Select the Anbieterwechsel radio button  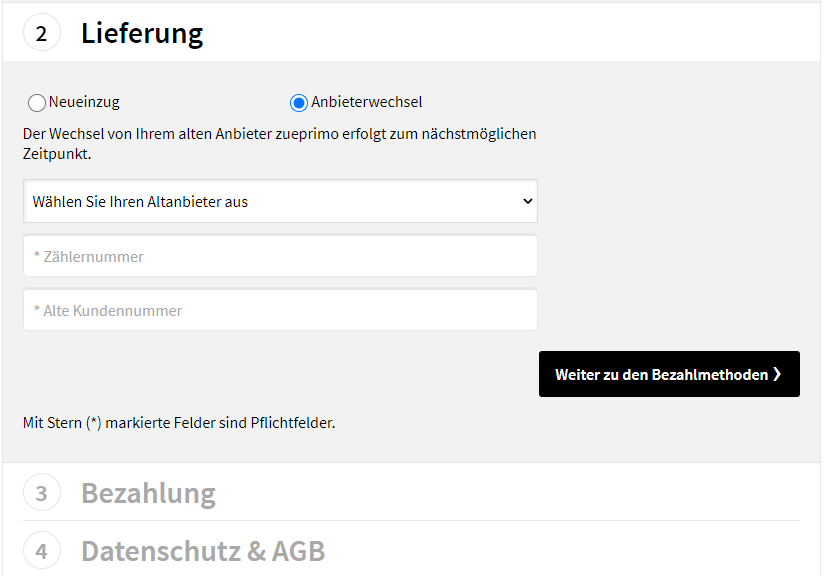coord(298,102)
